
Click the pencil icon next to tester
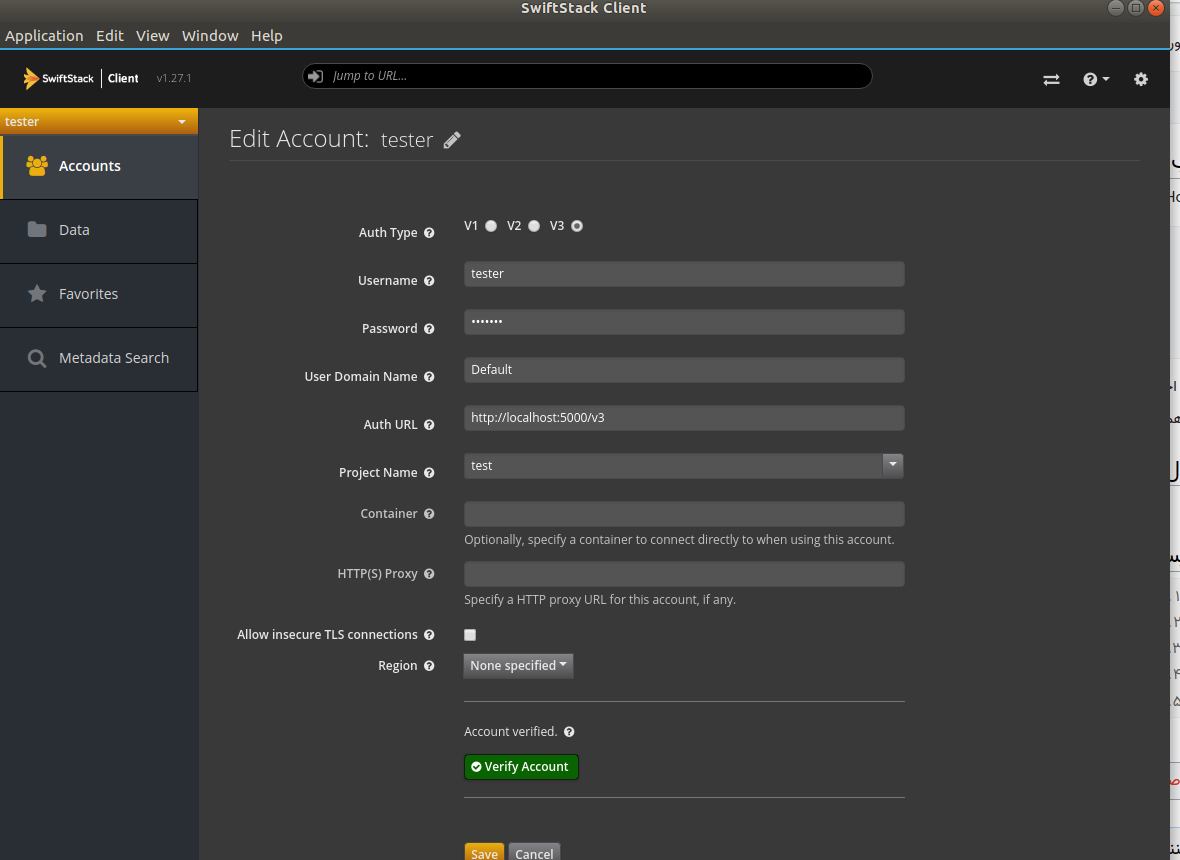[452, 140]
